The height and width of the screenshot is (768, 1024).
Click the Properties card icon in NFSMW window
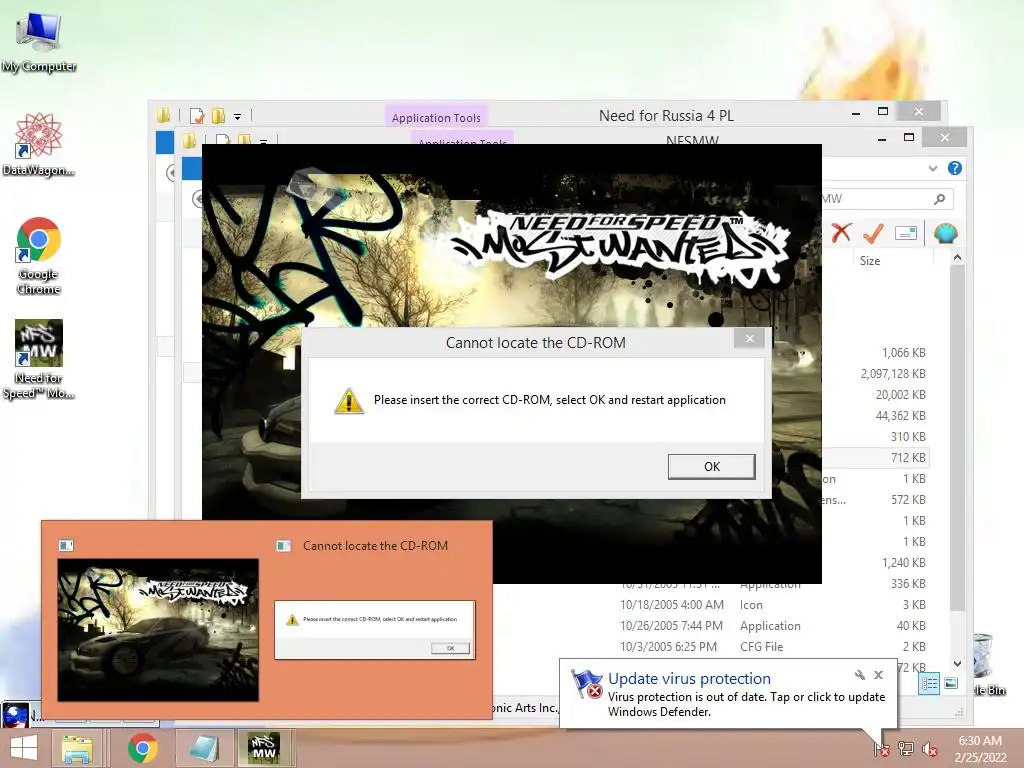[x=906, y=232]
